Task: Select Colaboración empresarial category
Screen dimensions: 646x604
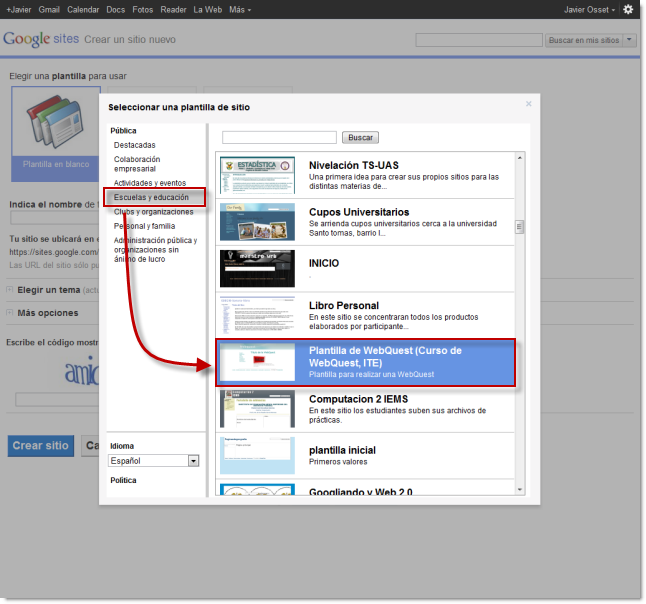Action: (137, 164)
